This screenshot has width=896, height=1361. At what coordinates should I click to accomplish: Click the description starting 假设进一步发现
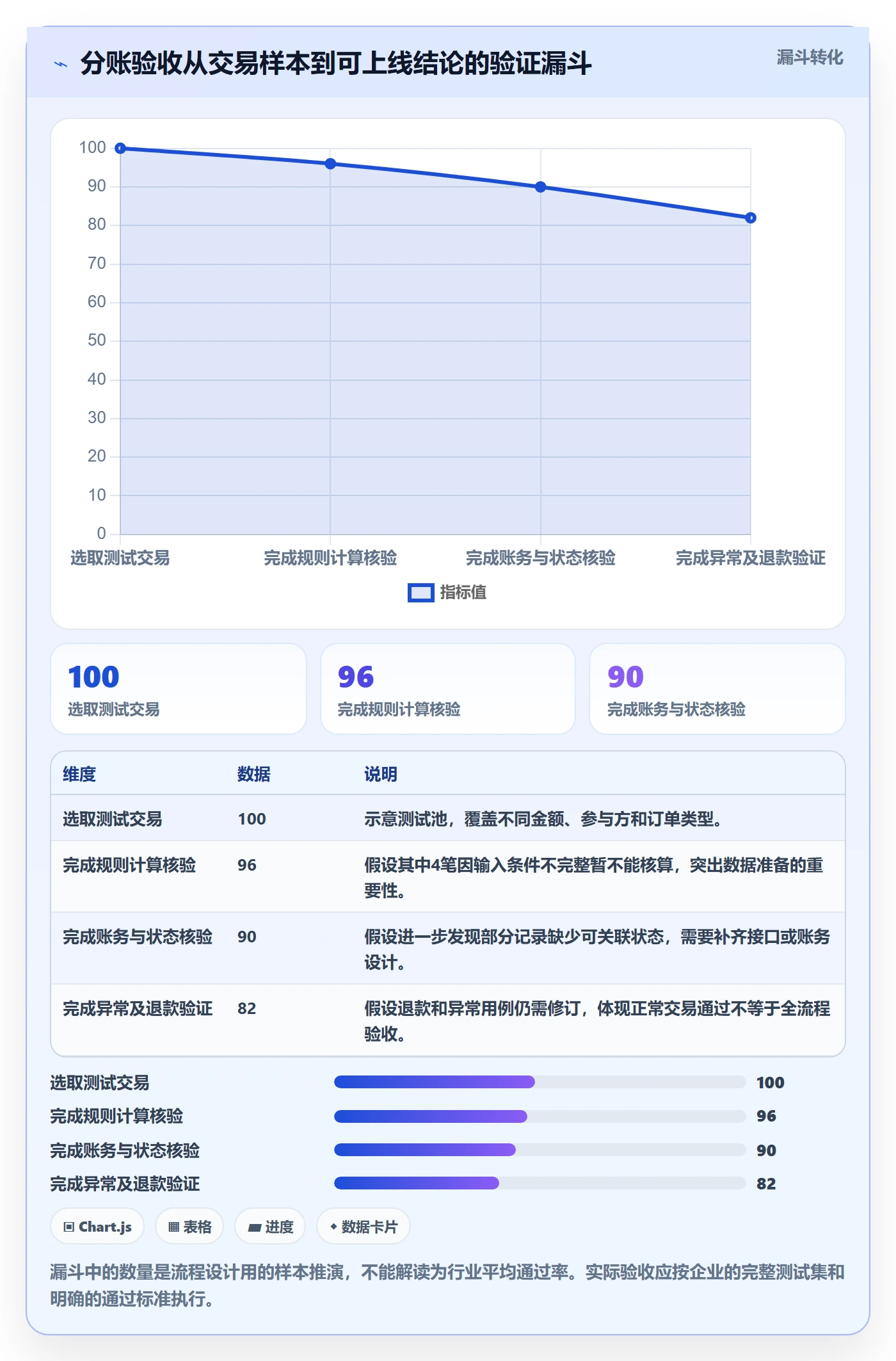click(x=597, y=950)
